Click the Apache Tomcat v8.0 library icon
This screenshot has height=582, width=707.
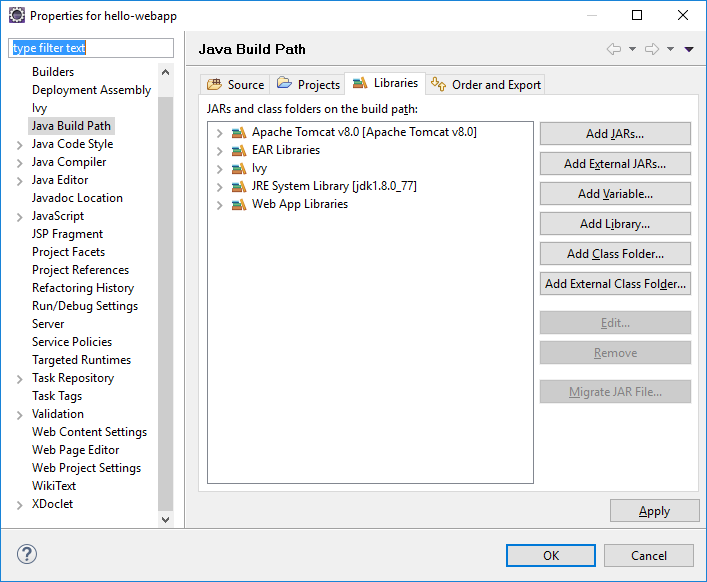pos(238,132)
